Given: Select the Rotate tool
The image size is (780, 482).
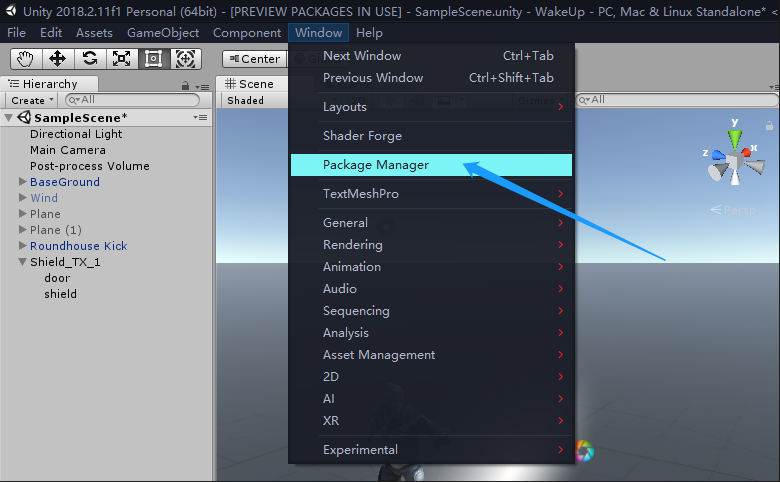Looking at the screenshot, I should pos(90,59).
